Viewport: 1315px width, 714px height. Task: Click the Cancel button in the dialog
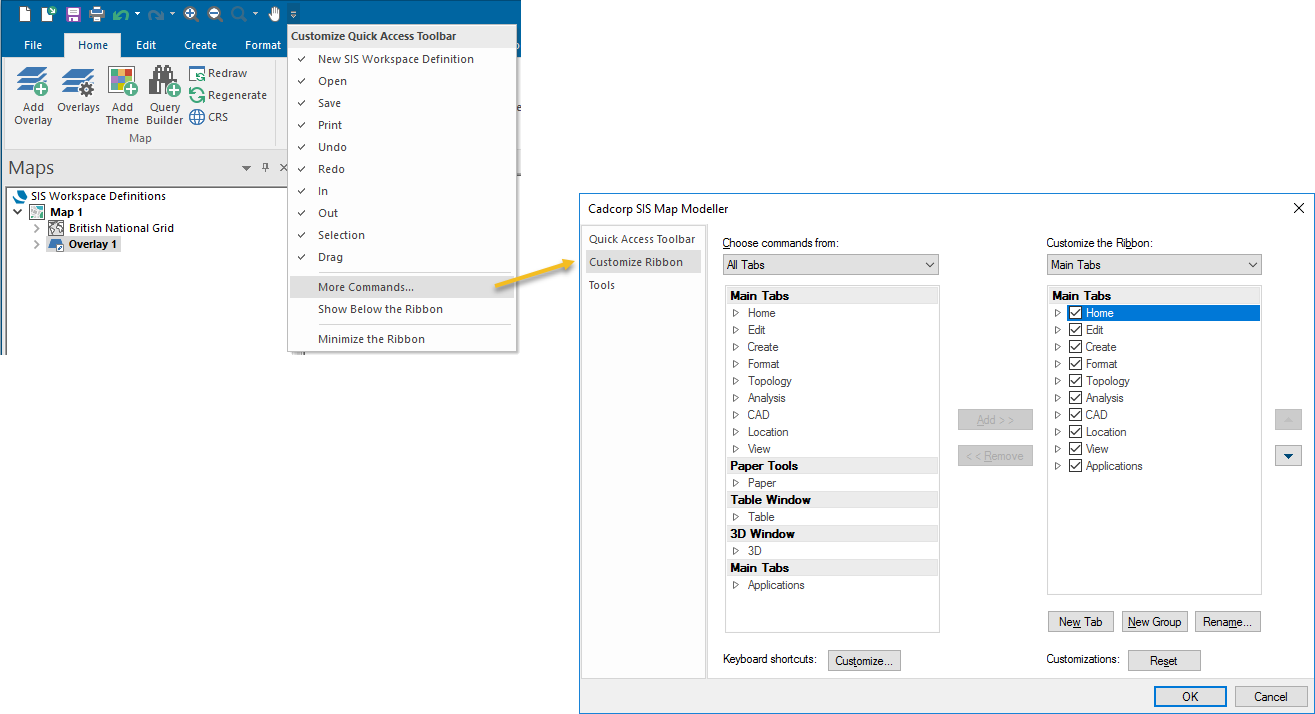(x=1271, y=697)
